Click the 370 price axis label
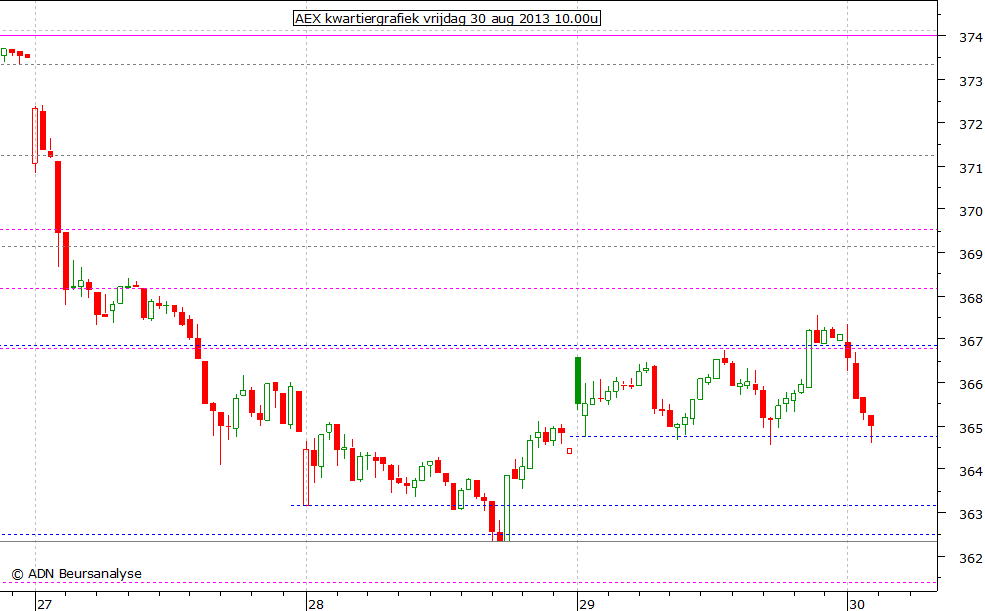Screen dimensions: 985x611 (971, 212)
